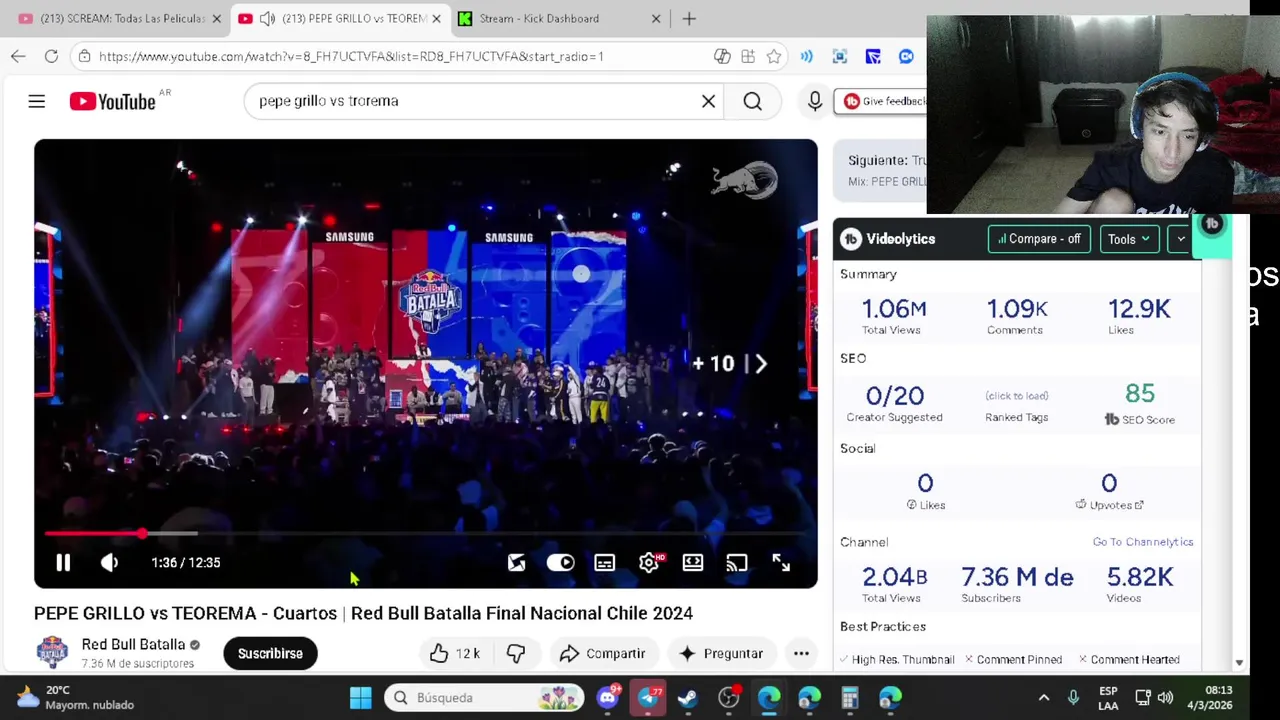Click the taskbar Búsqueda search box

[x=485, y=697]
